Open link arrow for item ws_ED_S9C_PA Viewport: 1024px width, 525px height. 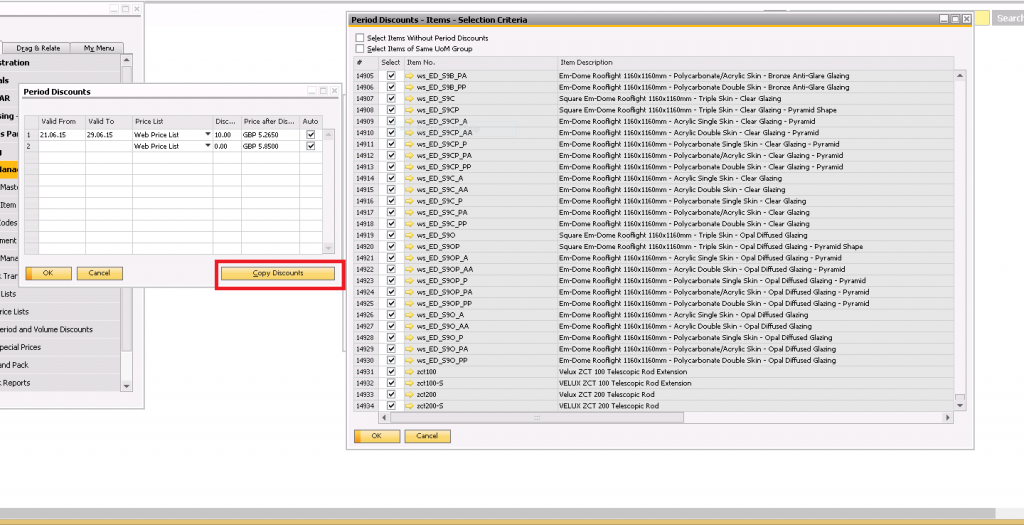pyautogui.click(x=409, y=212)
